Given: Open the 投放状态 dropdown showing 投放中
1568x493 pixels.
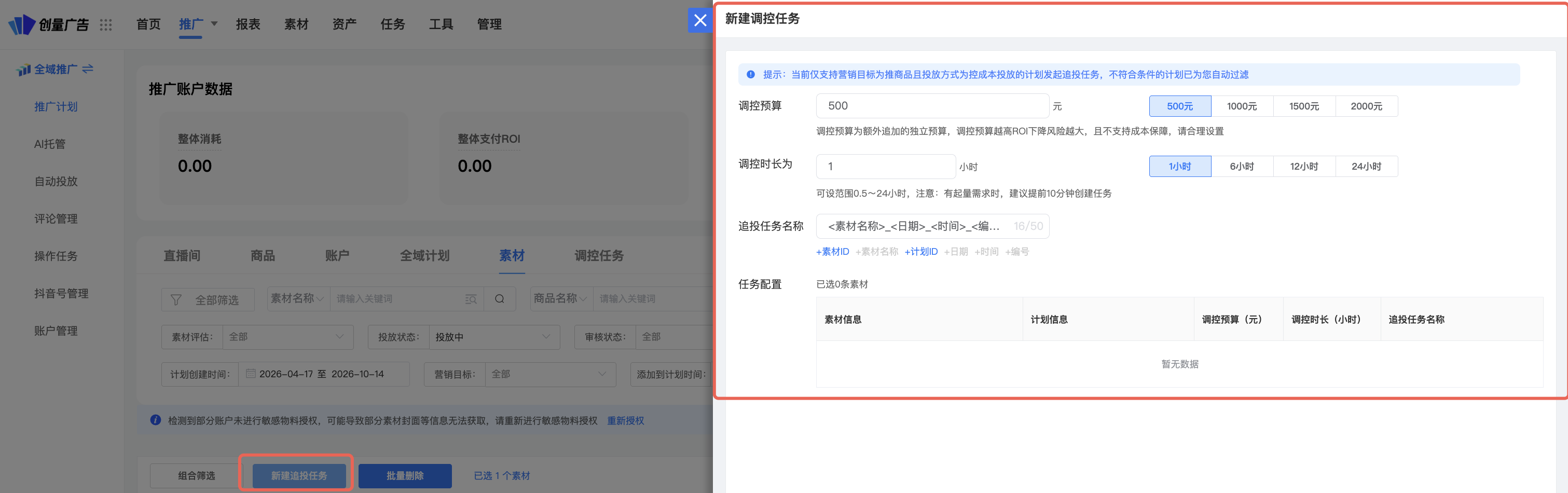Looking at the screenshot, I should (494, 337).
